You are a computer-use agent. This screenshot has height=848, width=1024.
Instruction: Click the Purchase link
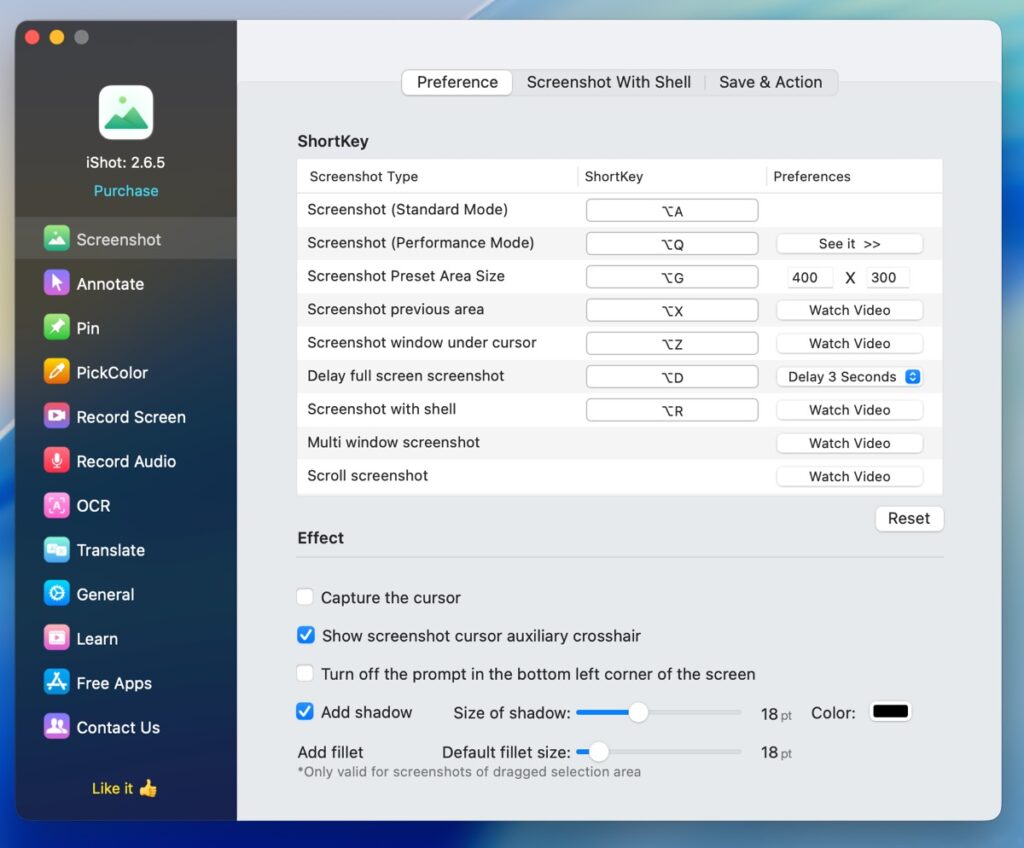click(126, 191)
